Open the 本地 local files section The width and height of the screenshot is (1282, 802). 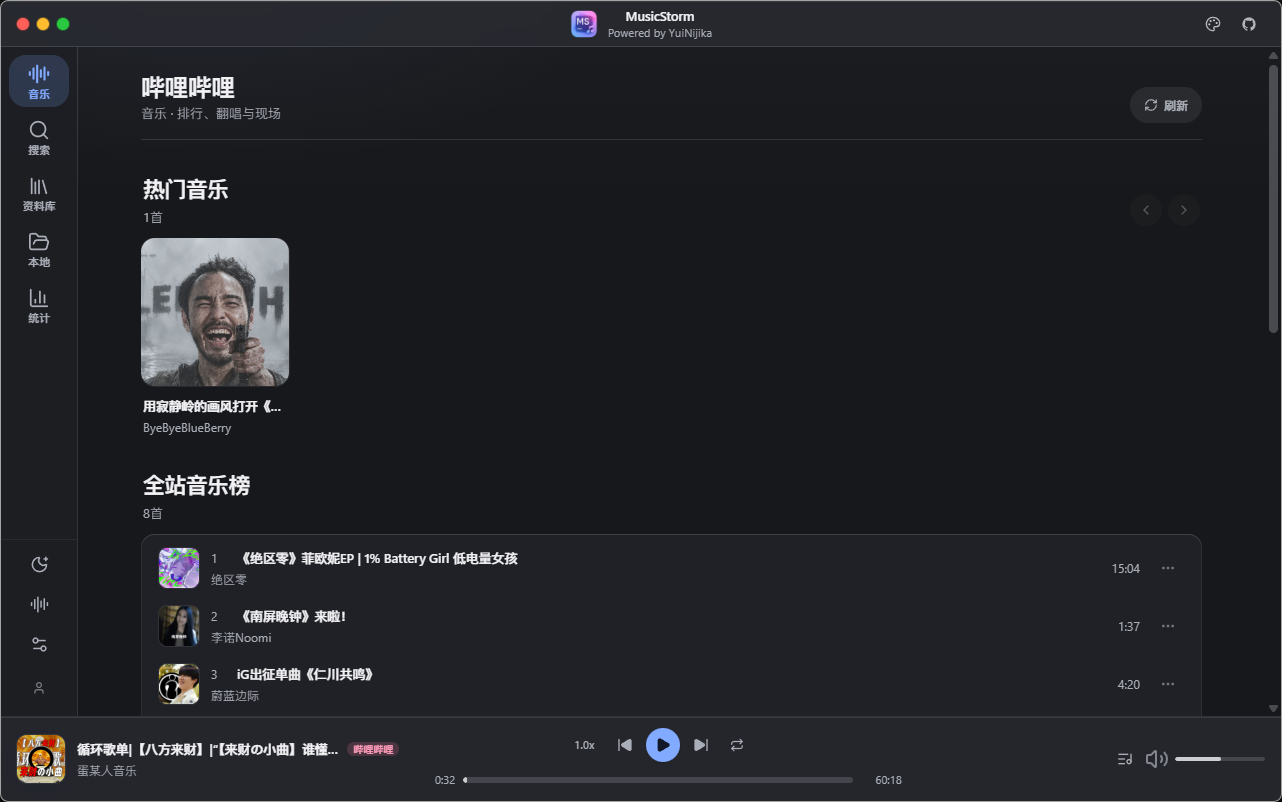(39, 250)
